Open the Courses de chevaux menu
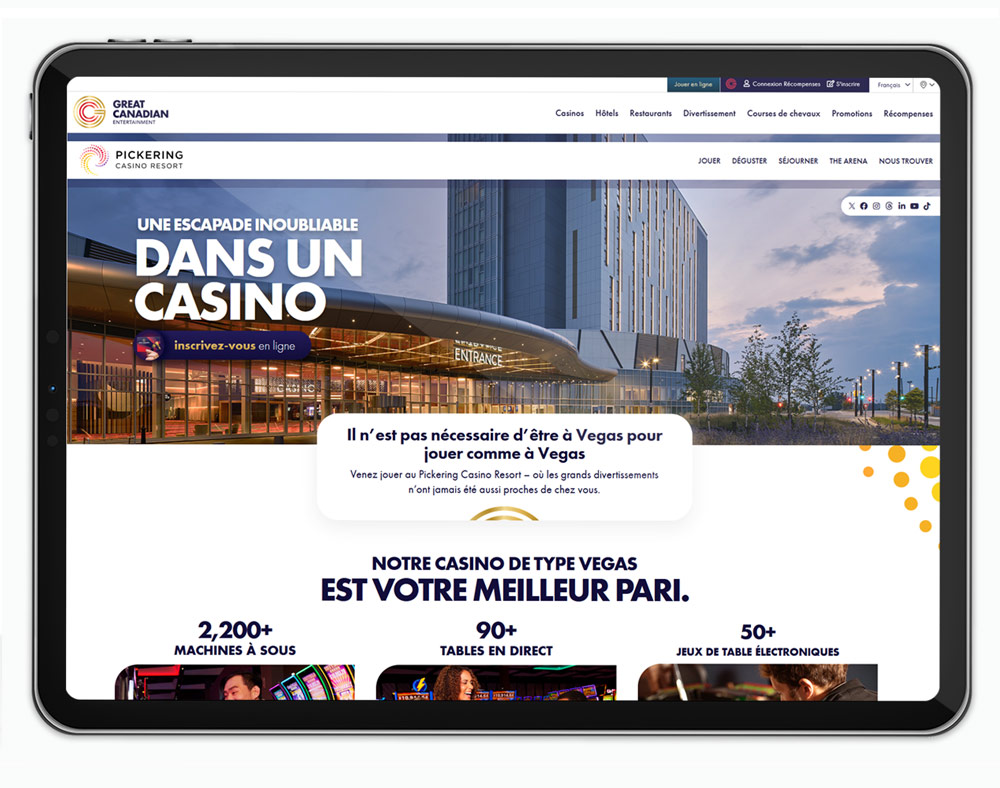The width and height of the screenshot is (1000, 788). pos(783,113)
